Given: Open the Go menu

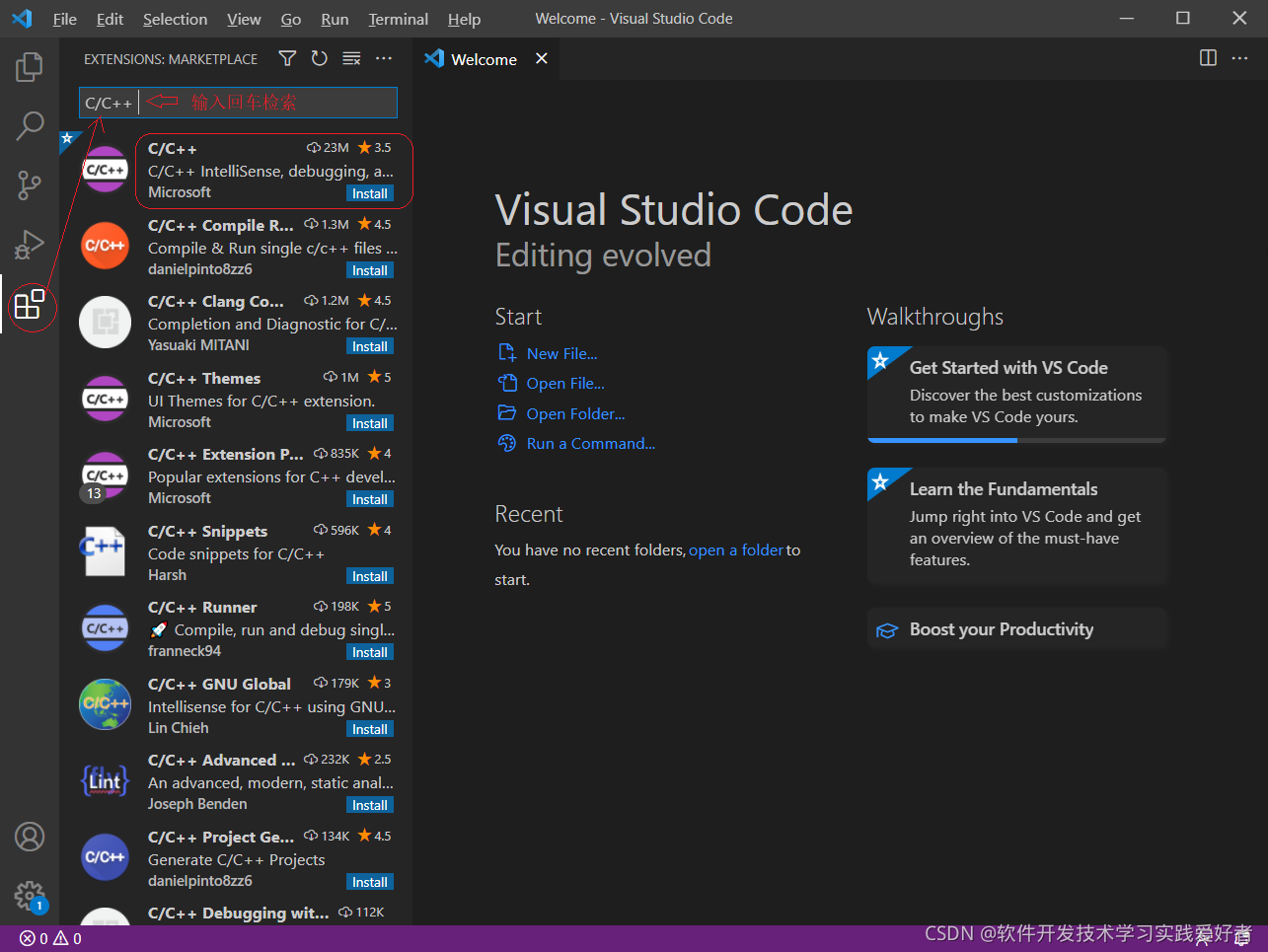Looking at the screenshot, I should pyautogui.click(x=291, y=19).
